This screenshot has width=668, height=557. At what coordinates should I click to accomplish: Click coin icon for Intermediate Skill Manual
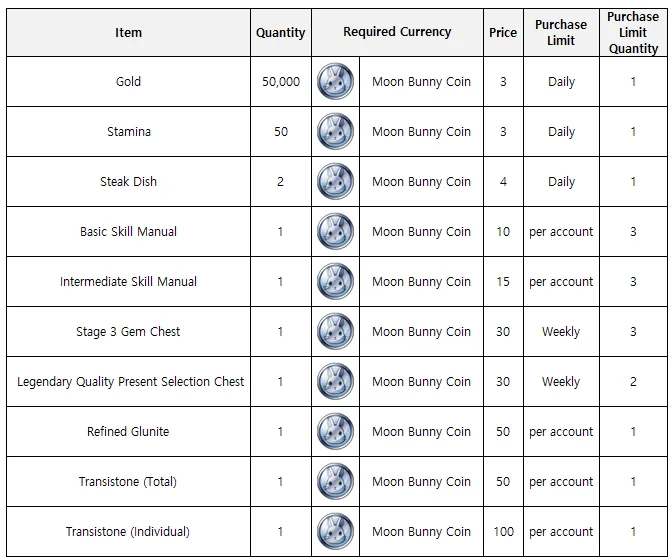tap(336, 282)
